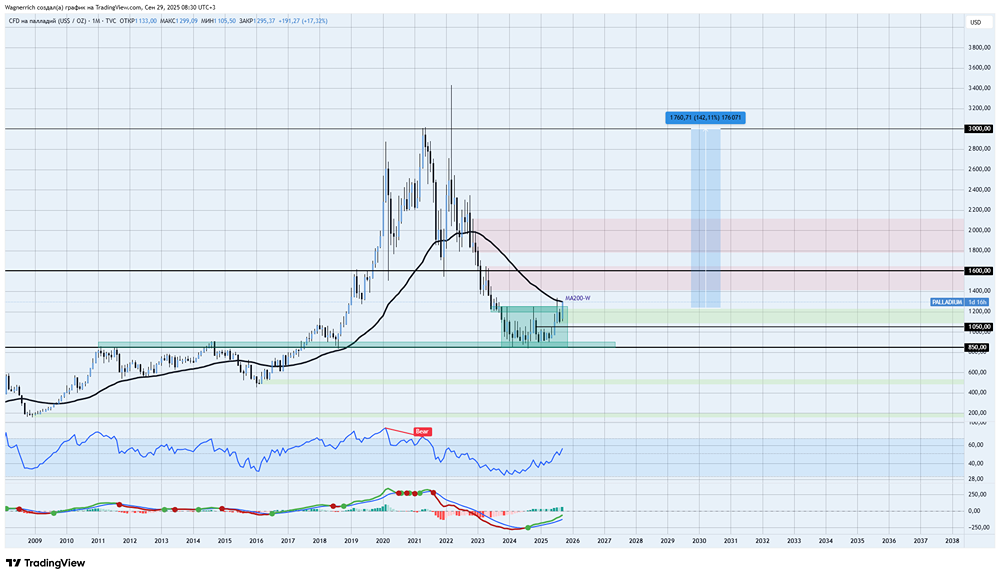
Task: Click the 200,00 price axis label
Action: pyautogui.click(x=979, y=413)
